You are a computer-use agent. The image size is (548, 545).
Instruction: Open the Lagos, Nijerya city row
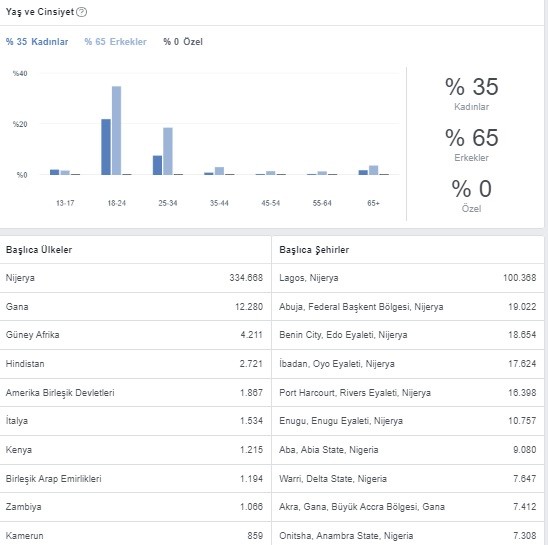point(408,278)
